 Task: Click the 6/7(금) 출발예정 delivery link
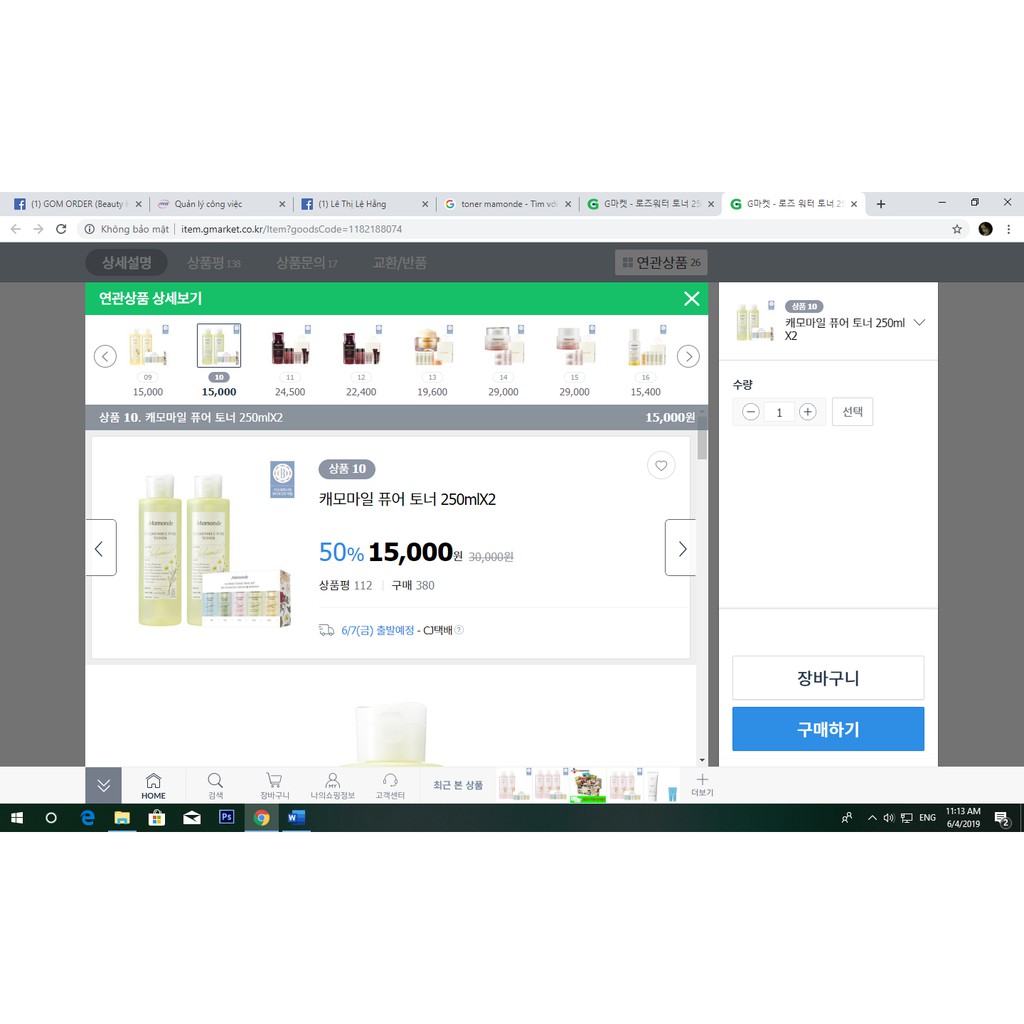point(377,630)
